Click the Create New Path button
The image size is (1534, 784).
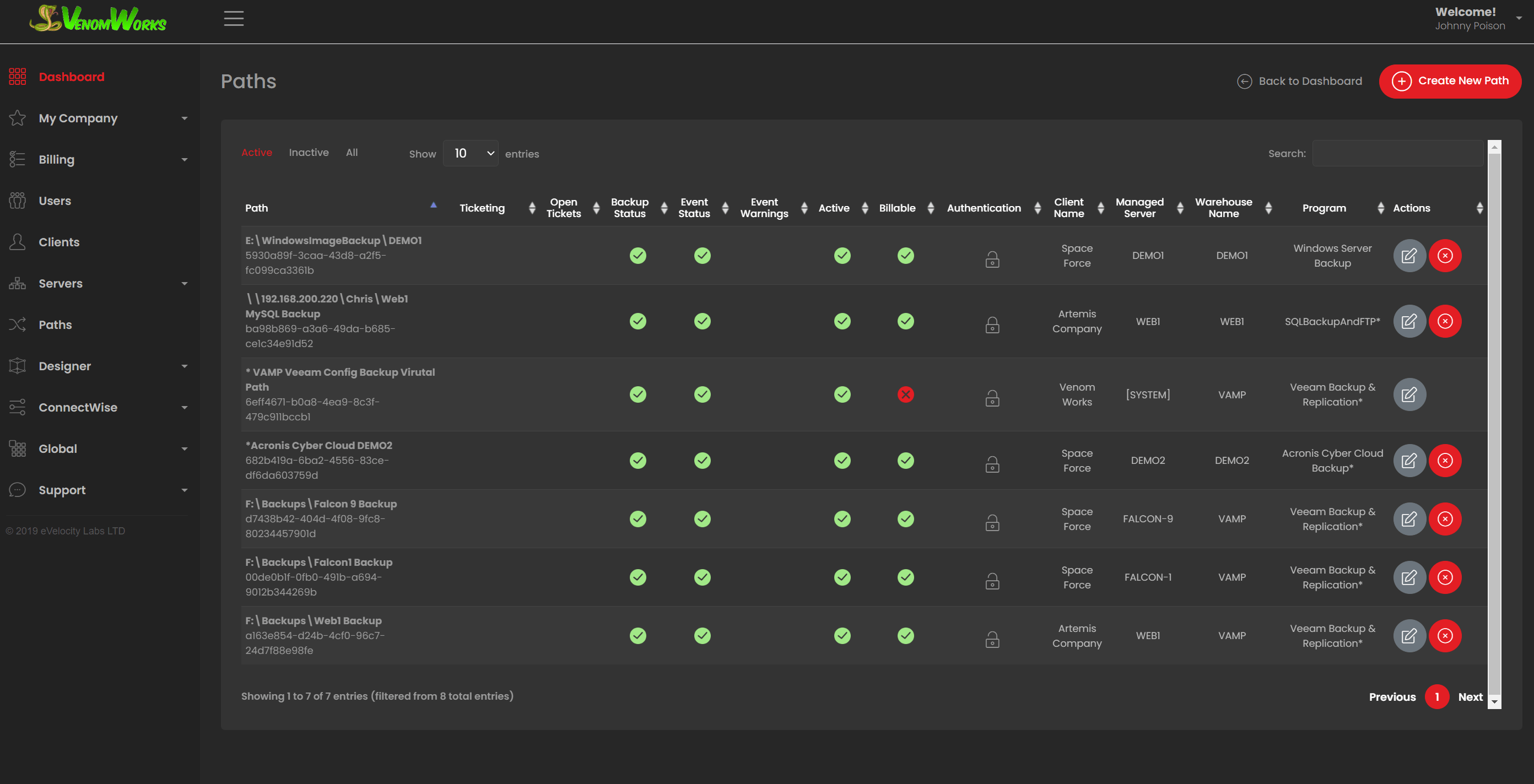tap(1450, 81)
